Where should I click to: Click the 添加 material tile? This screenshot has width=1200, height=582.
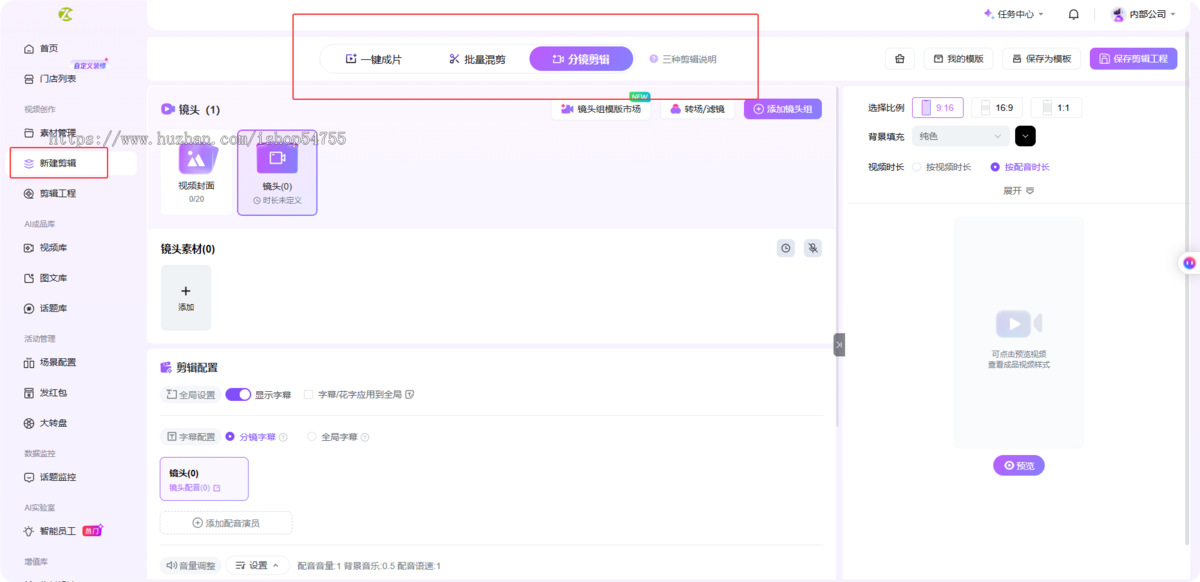click(186, 297)
